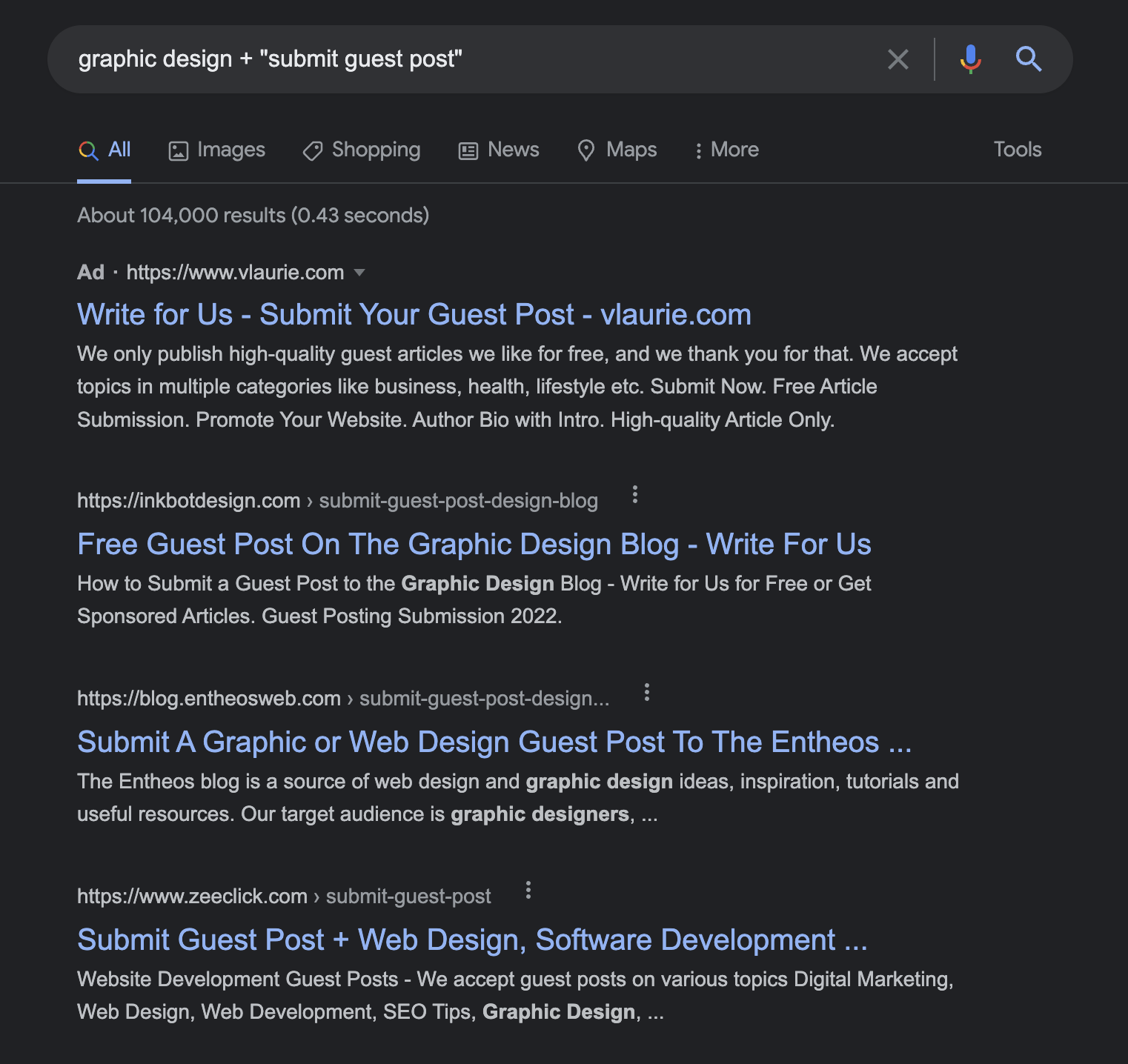Click the Shopping tab tag icon
1128x1064 pixels.
313,151
